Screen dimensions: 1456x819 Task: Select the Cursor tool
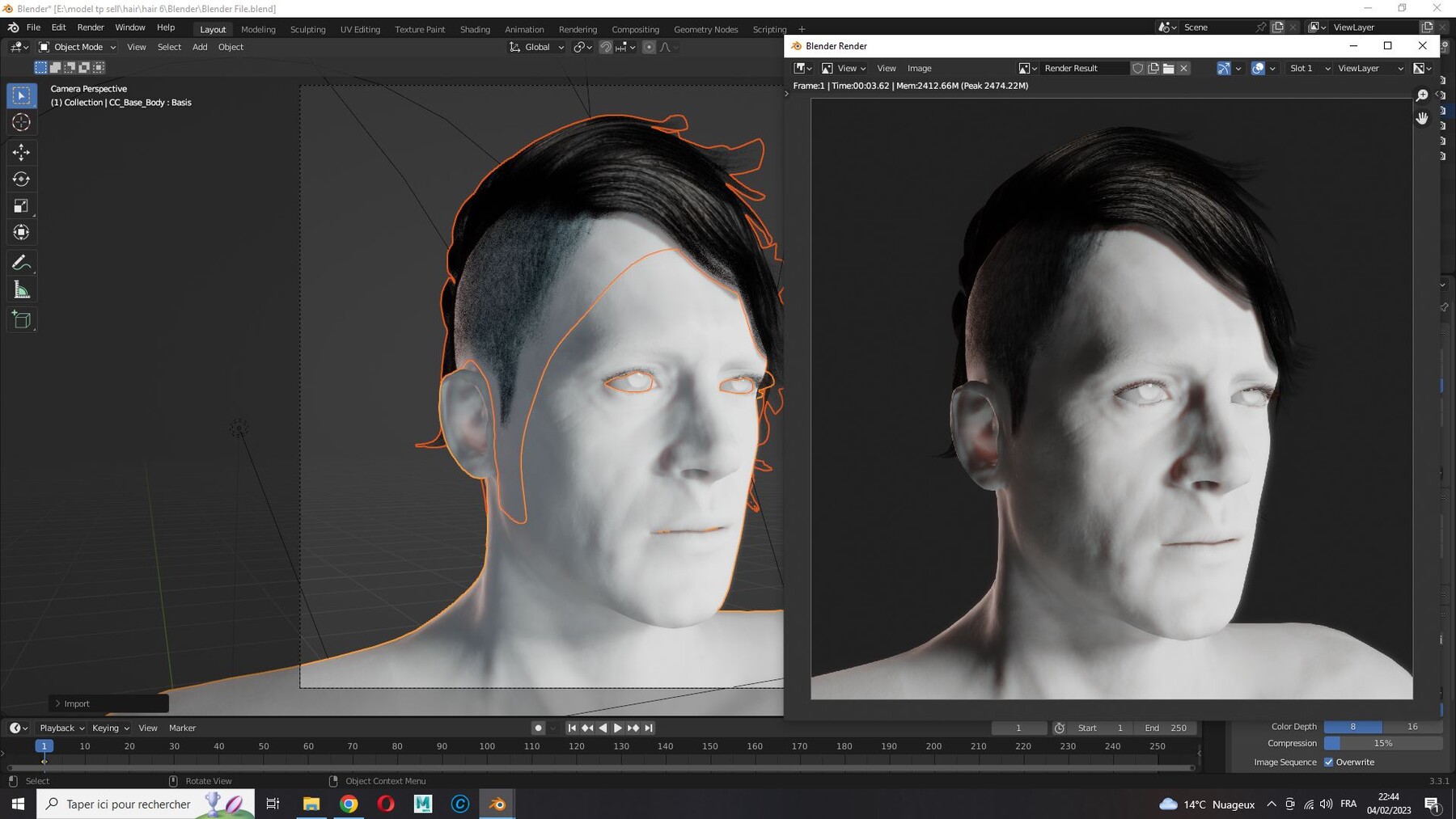click(x=22, y=123)
